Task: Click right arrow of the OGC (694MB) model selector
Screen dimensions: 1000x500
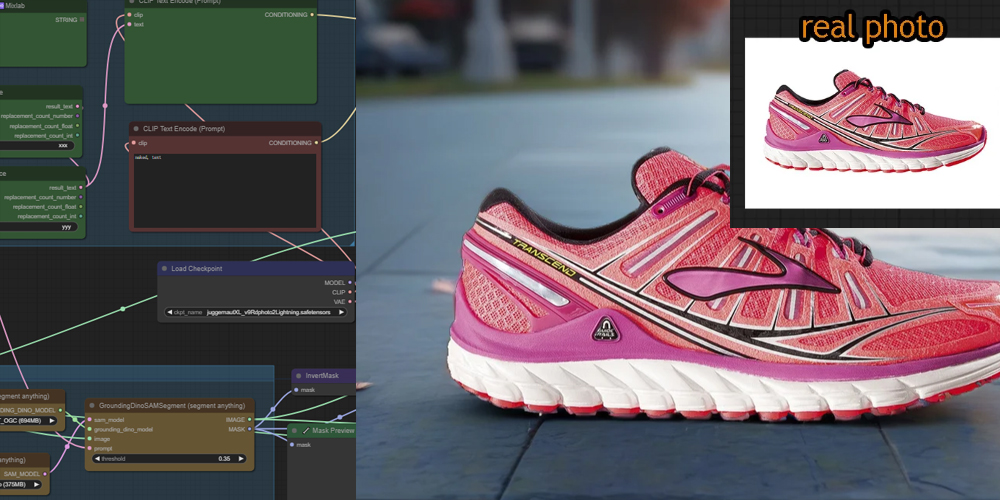Action: pos(51,420)
